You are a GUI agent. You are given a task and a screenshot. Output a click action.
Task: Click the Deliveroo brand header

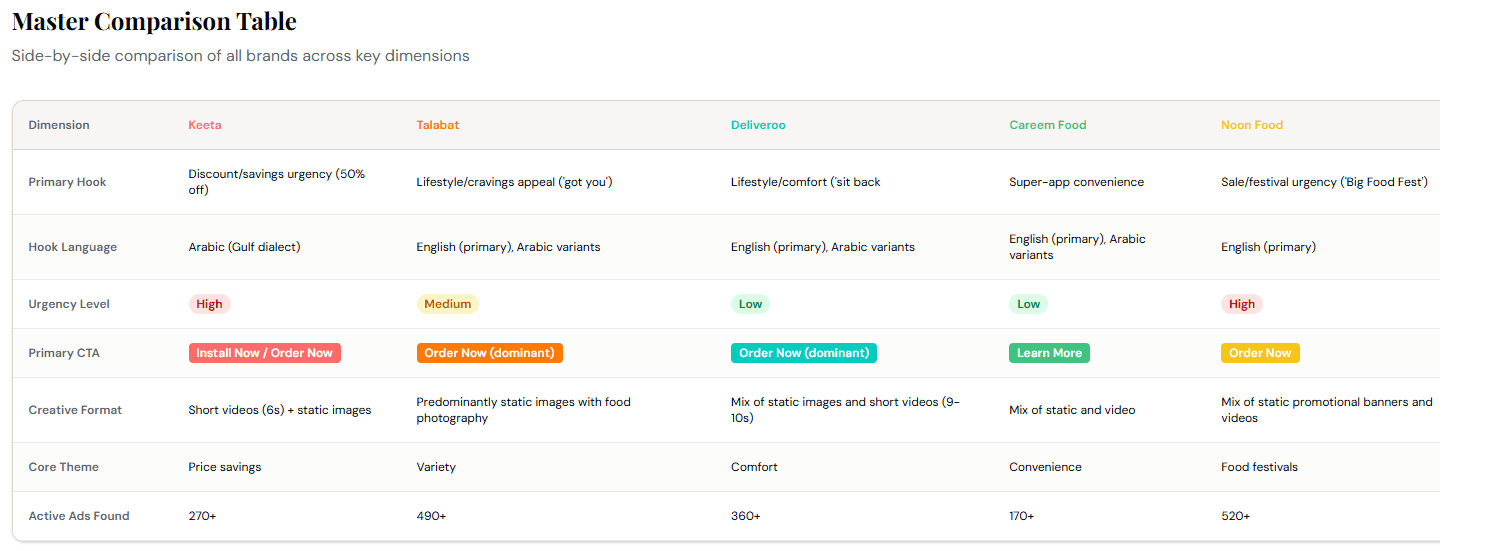[x=758, y=125]
